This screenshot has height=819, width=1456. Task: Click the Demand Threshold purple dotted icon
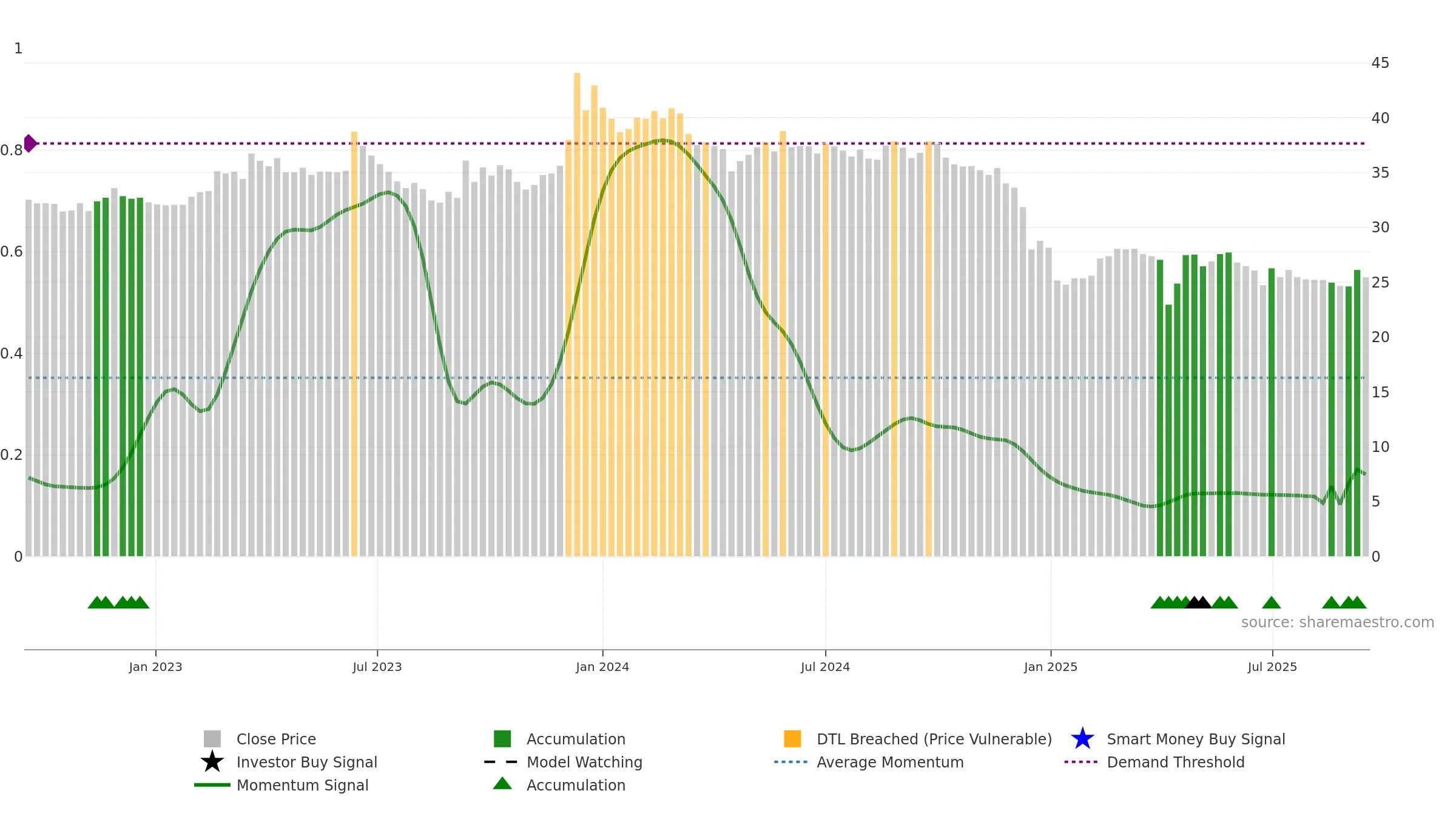1081,762
